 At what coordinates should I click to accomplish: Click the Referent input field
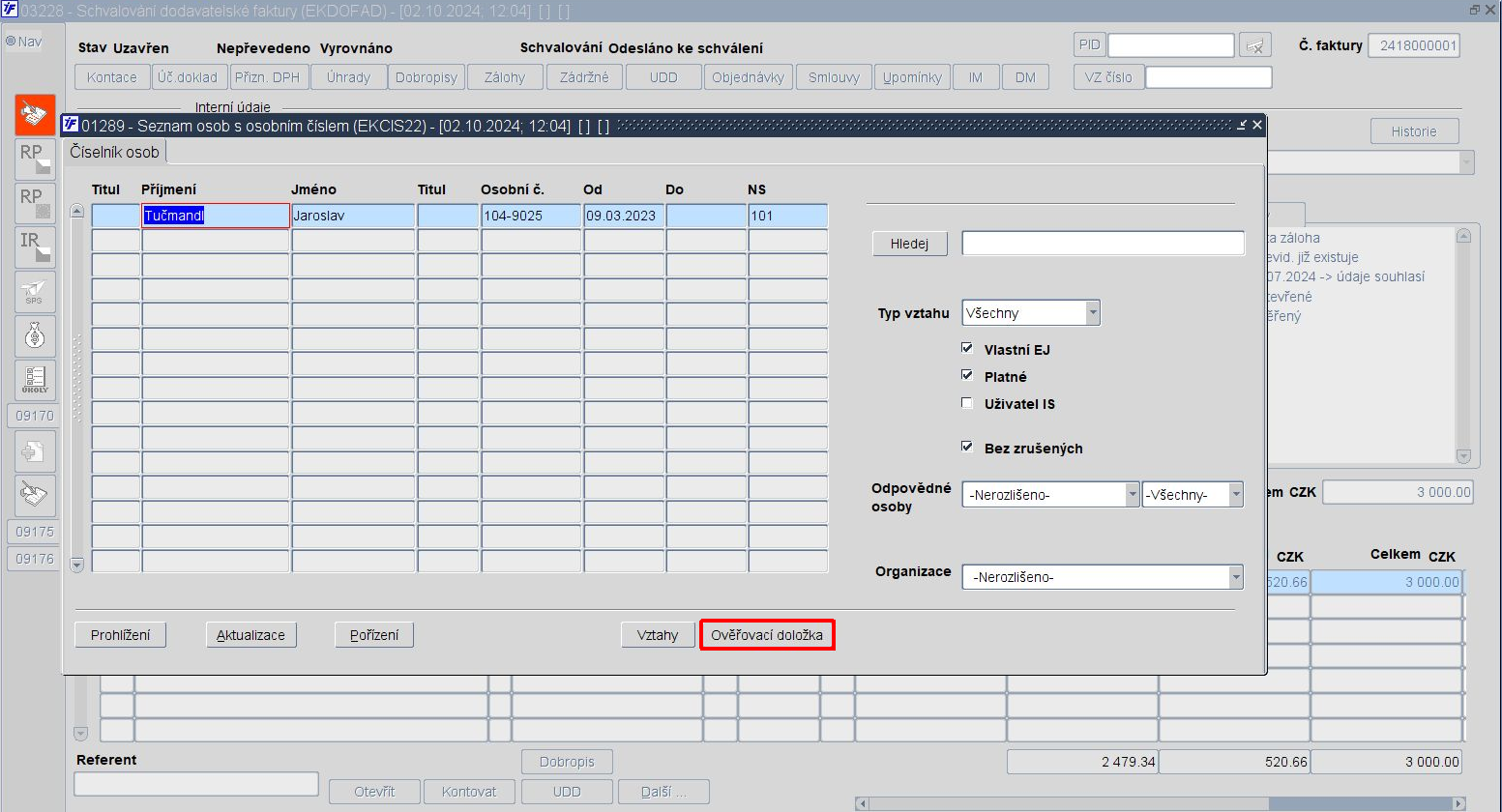click(196, 784)
